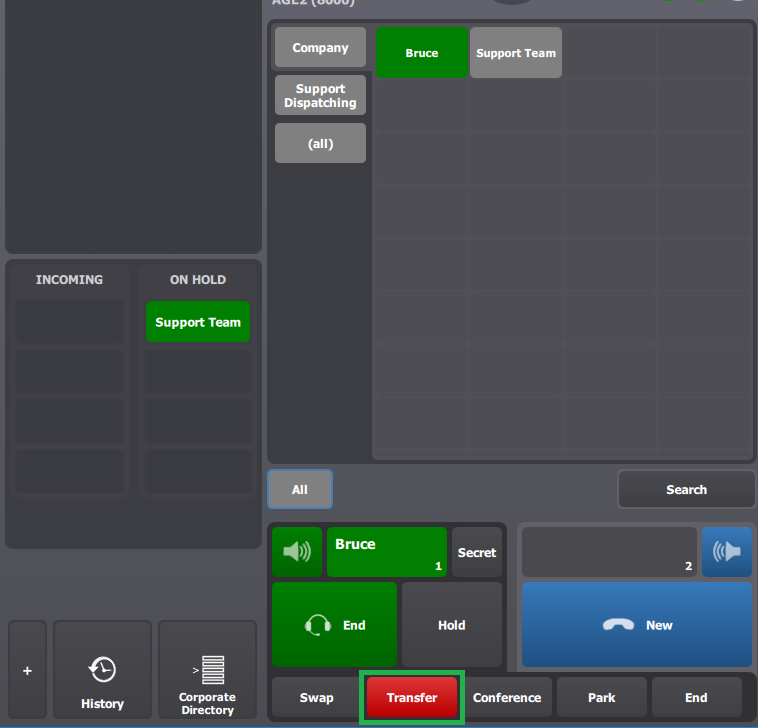Toggle the Secret option

[x=477, y=552]
